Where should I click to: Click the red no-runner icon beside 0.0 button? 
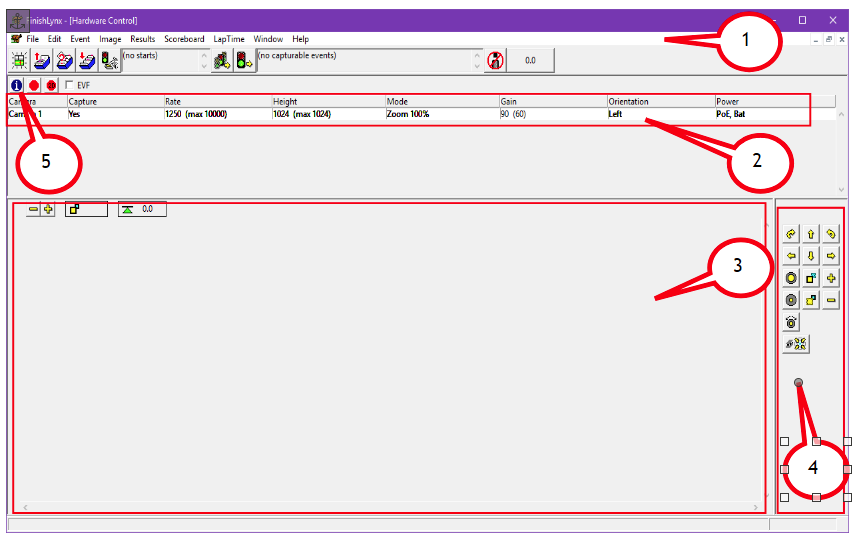click(x=494, y=60)
